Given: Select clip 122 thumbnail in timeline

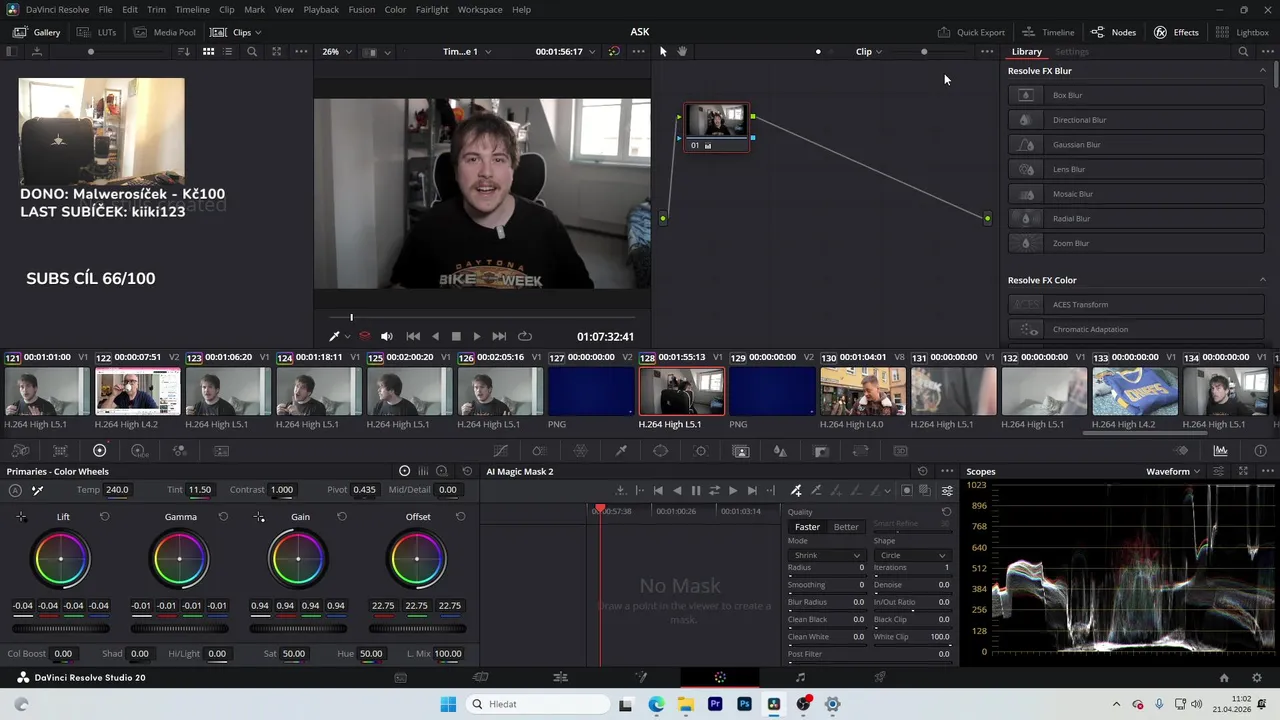Looking at the screenshot, I should [x=138, y=391].
